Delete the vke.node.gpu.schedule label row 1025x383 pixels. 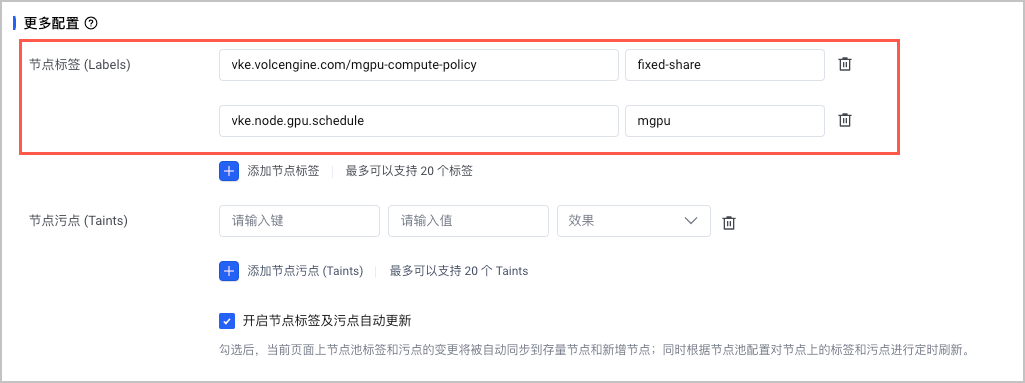[x=845, y=120]
